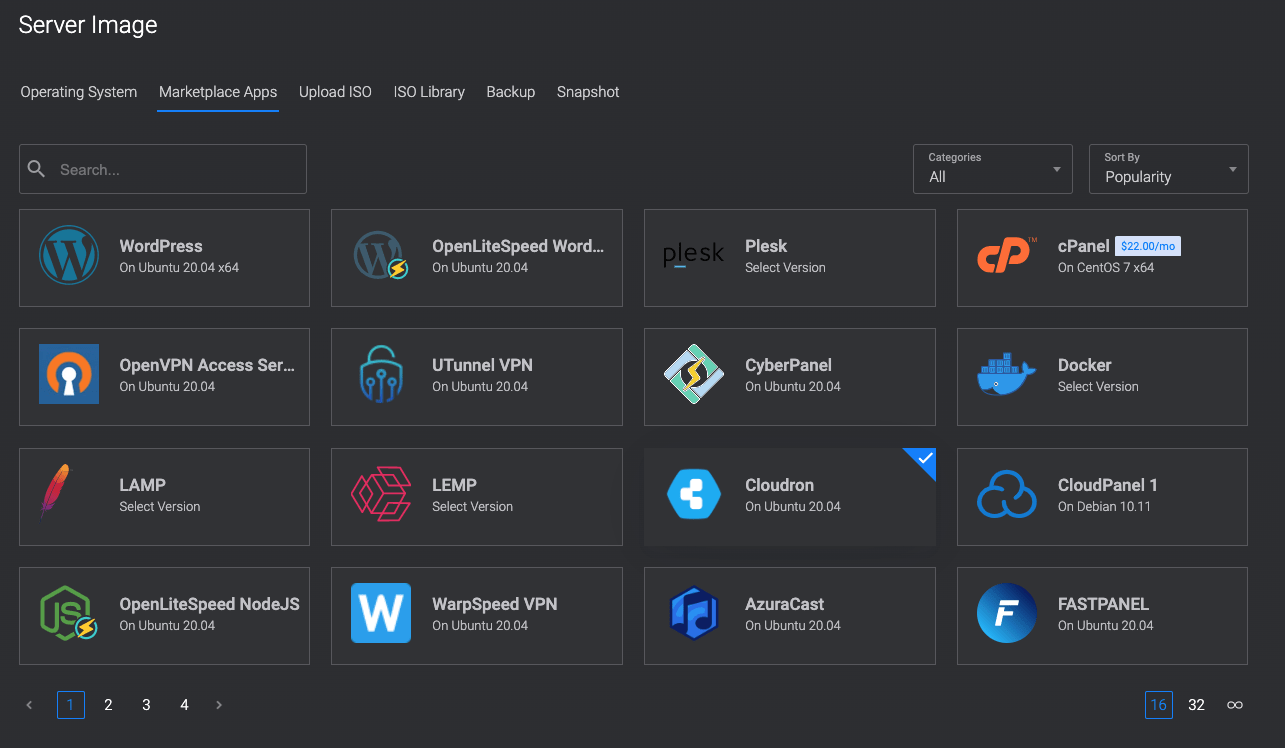Screen dimensions: 1285x748
Task: Click the Cloudron hexagon icon
Action: point(693,494)
